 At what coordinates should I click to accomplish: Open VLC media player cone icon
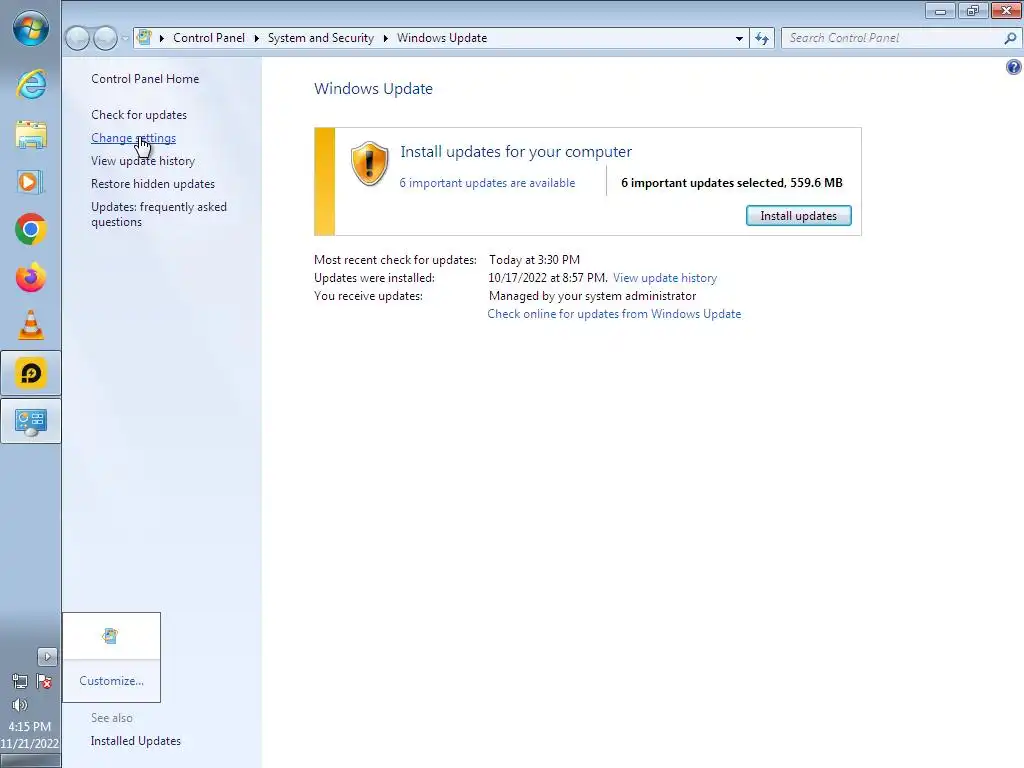(31, 325)
